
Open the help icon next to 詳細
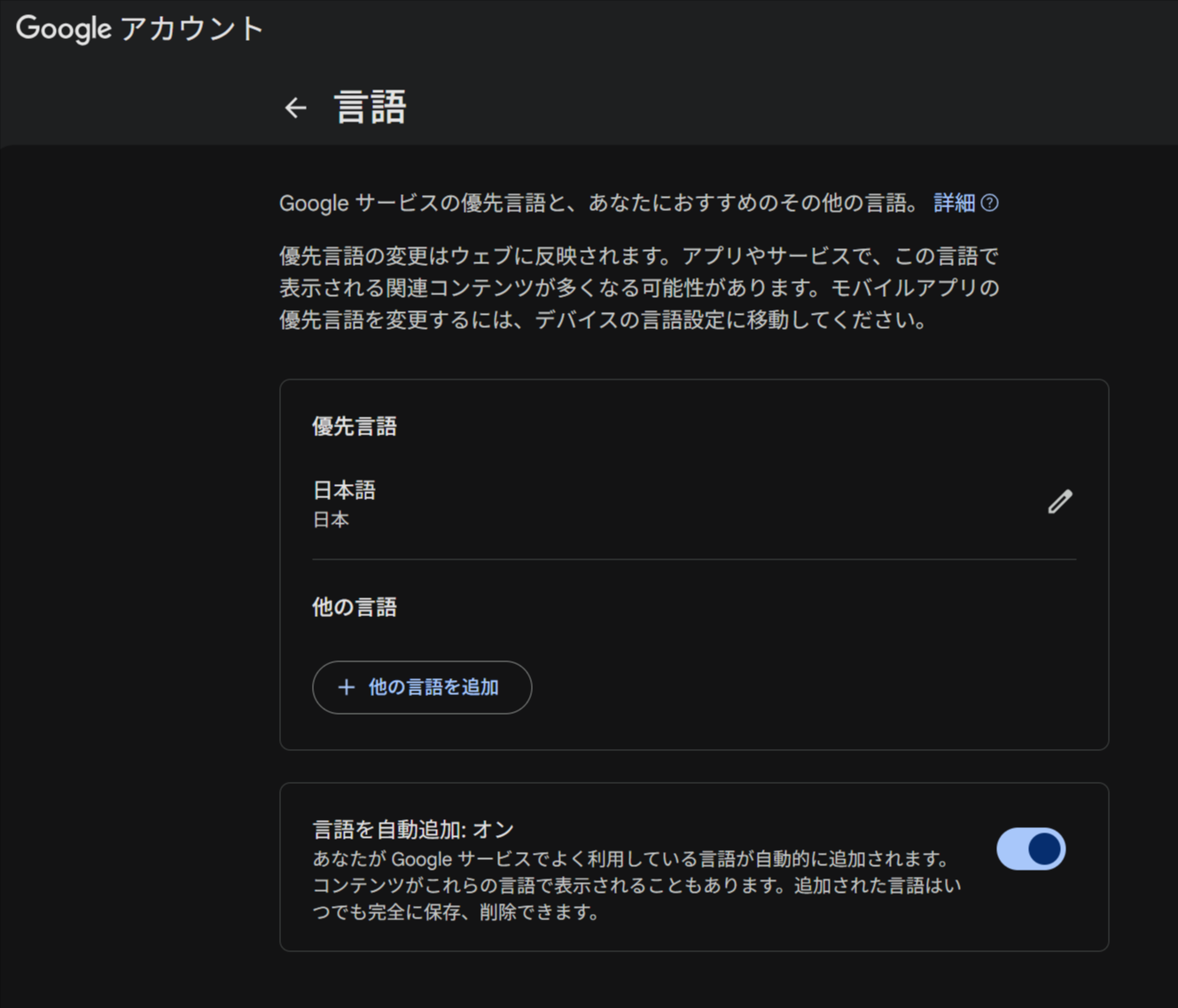990,203
